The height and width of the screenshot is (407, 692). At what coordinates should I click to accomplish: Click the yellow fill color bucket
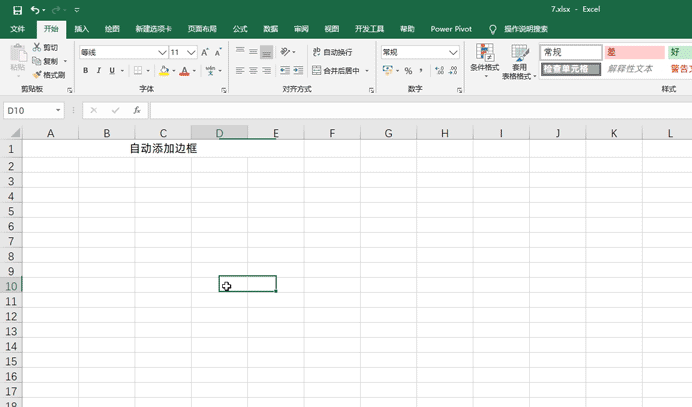point(163,71)
